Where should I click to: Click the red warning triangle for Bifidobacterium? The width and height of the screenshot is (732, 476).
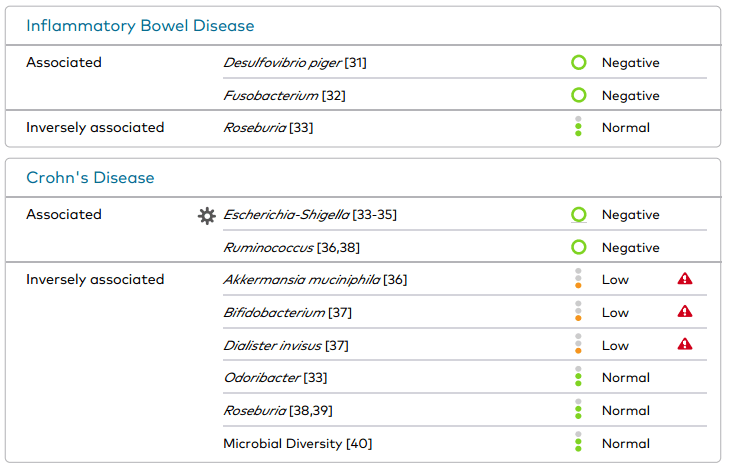(685, 312)
